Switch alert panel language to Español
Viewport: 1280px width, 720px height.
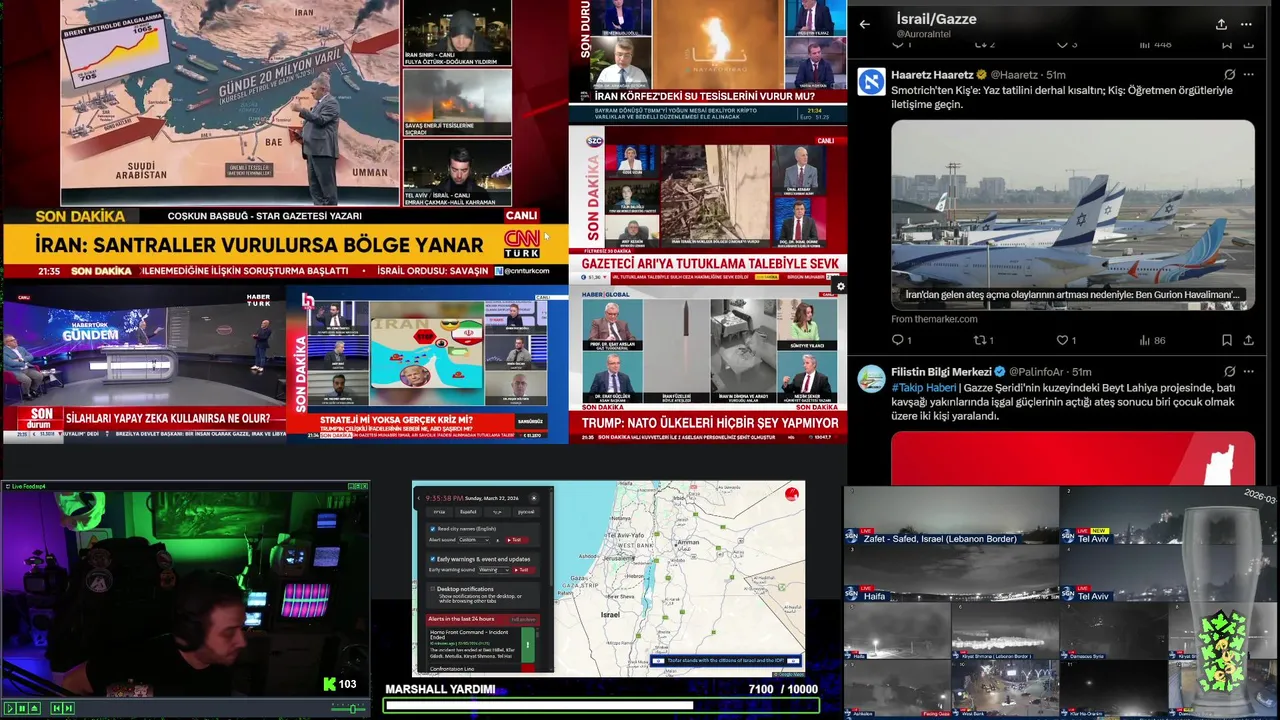click(x=468, y=512)
